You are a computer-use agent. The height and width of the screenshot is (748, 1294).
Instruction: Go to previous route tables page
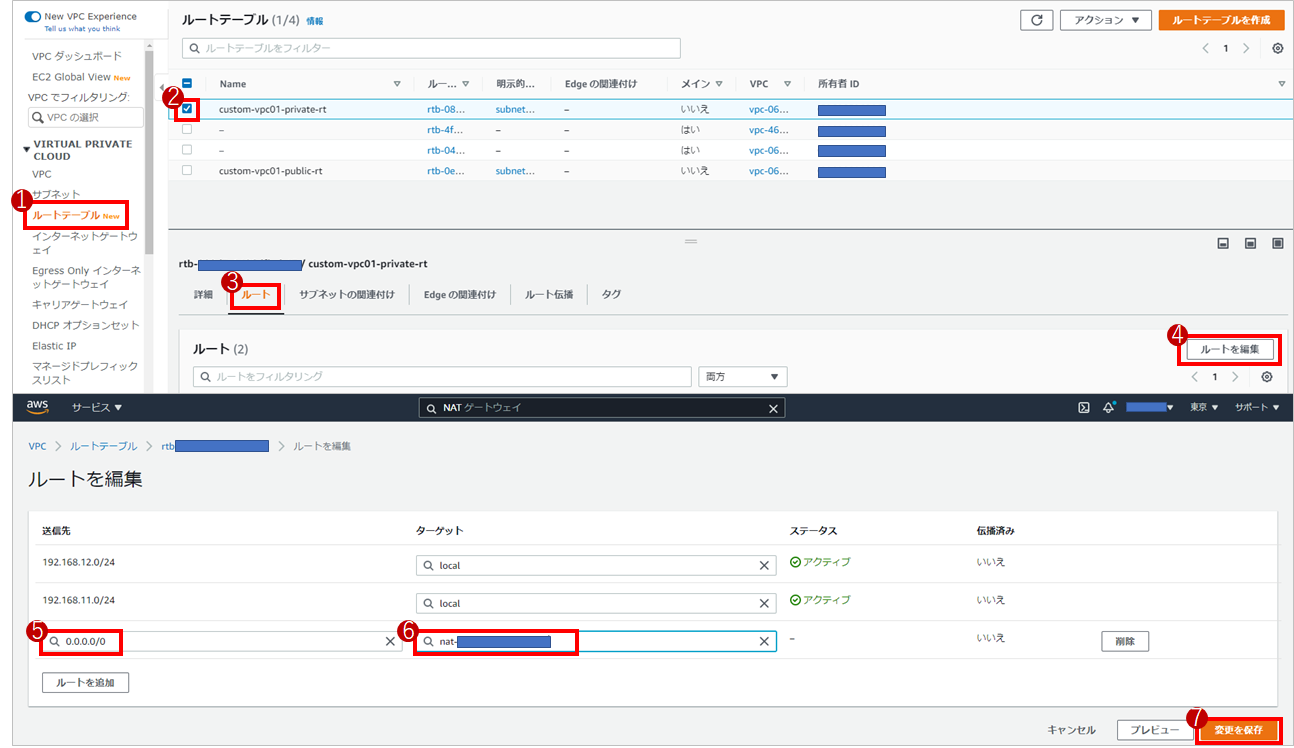click(x=1205, y=48)
